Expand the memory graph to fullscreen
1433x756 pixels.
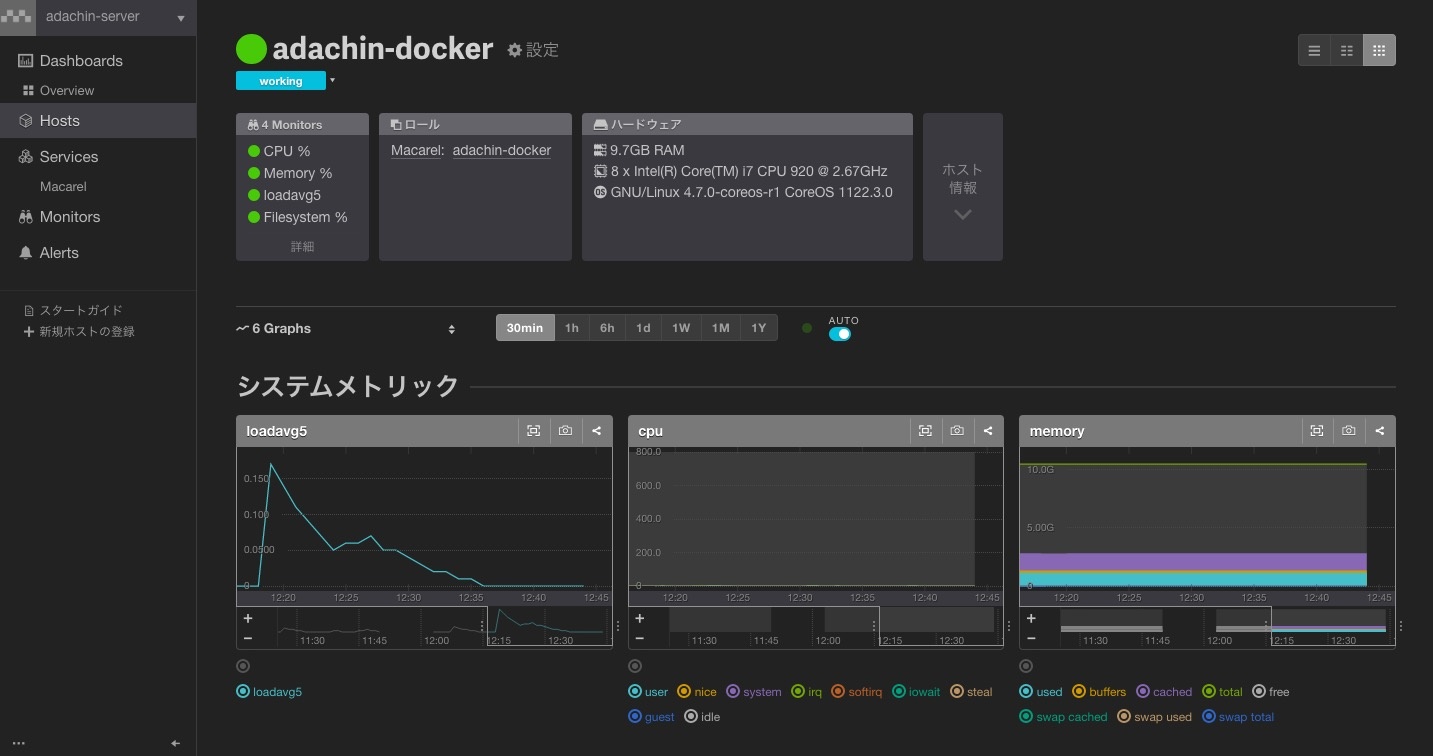point(1317,431)
